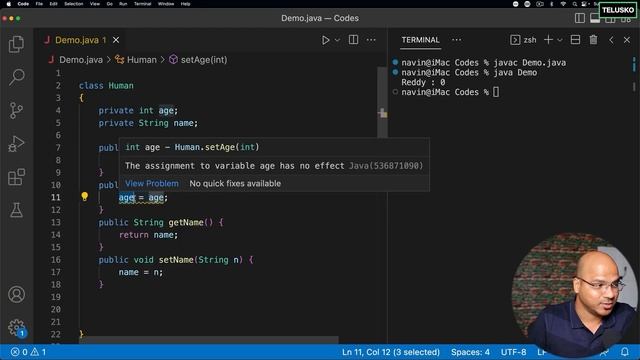
Task: Open the Selection menu
Action: pos(73,4)
